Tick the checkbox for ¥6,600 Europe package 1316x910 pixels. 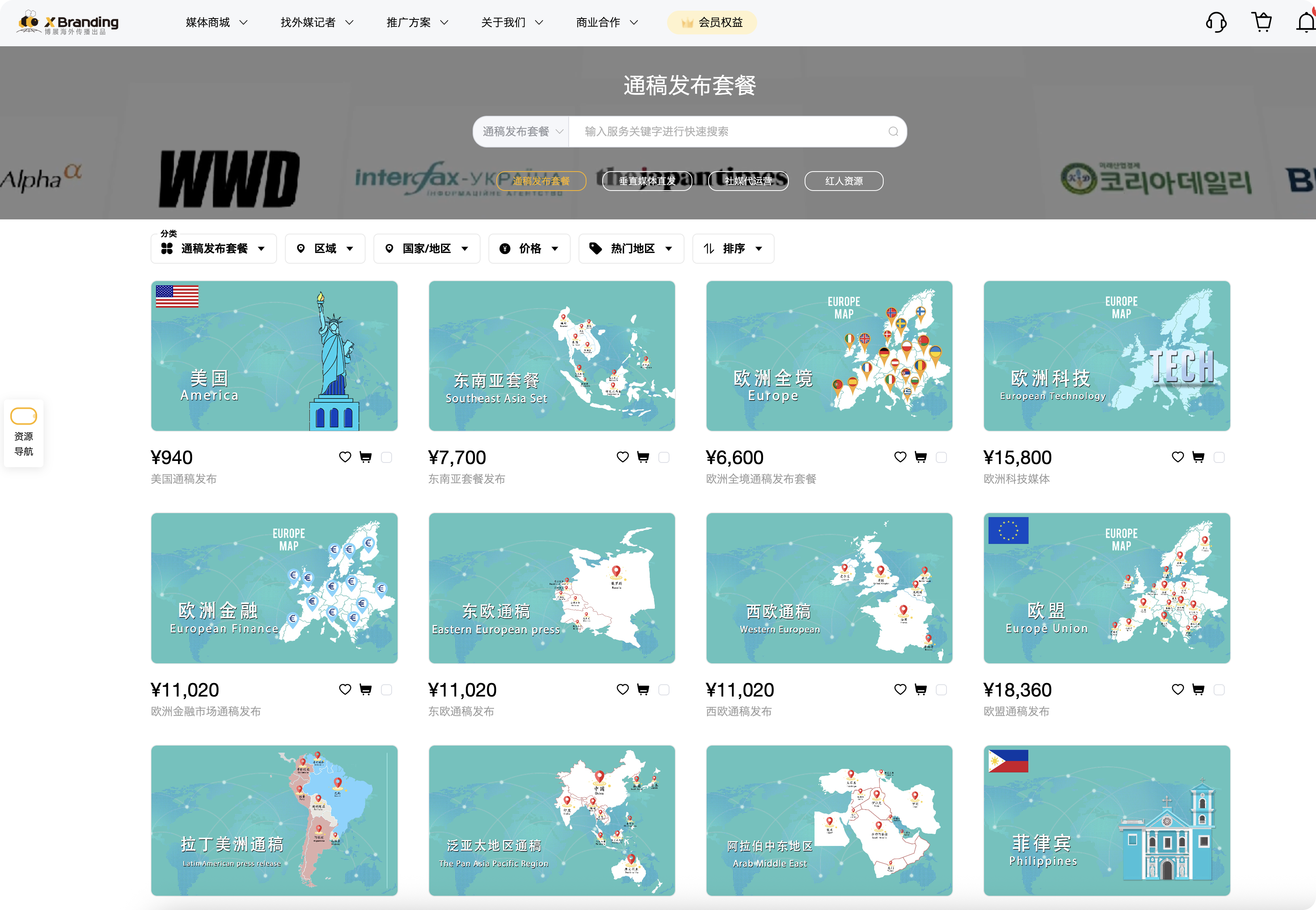941,457
